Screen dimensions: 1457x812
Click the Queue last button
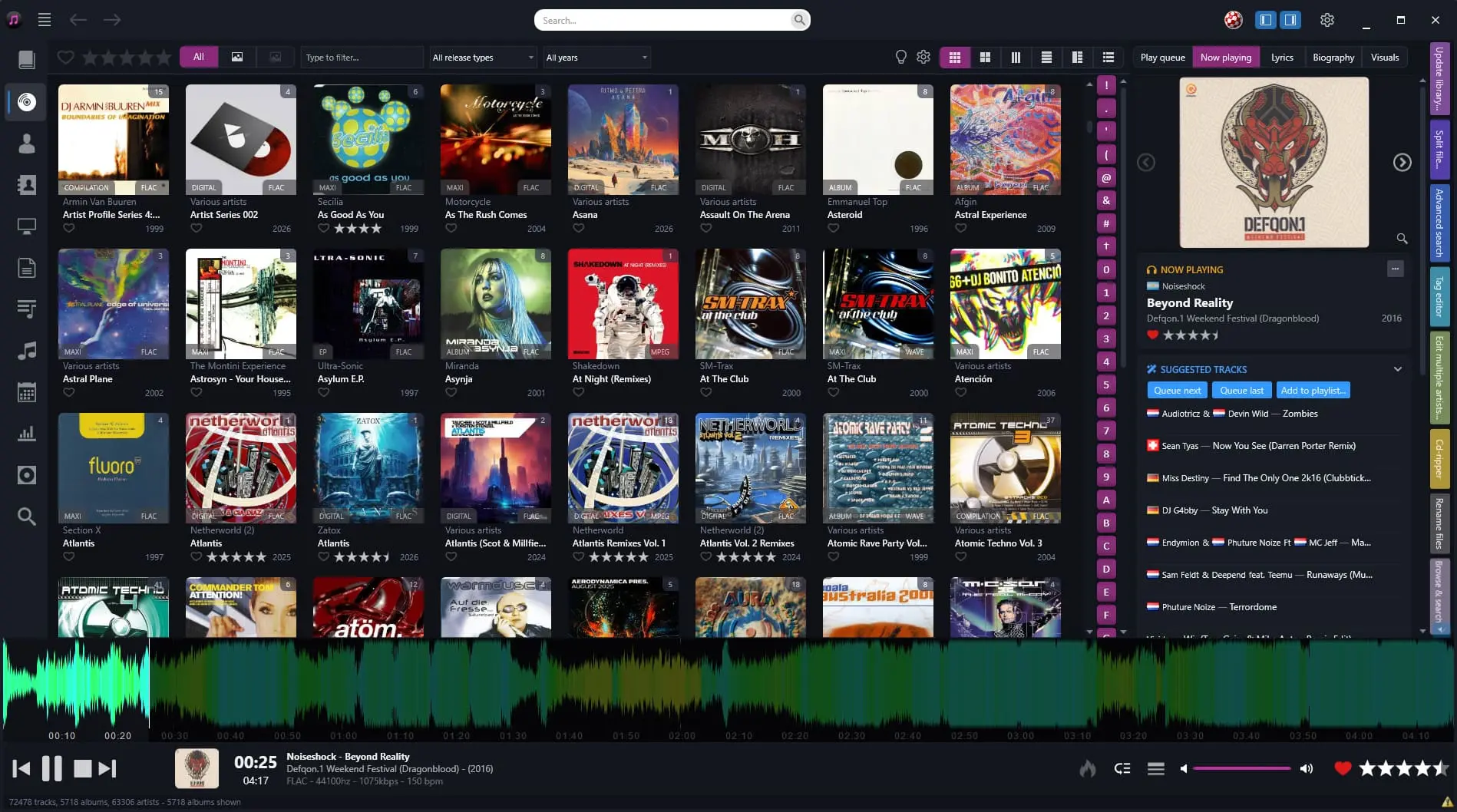click(x=1241, y=391)
